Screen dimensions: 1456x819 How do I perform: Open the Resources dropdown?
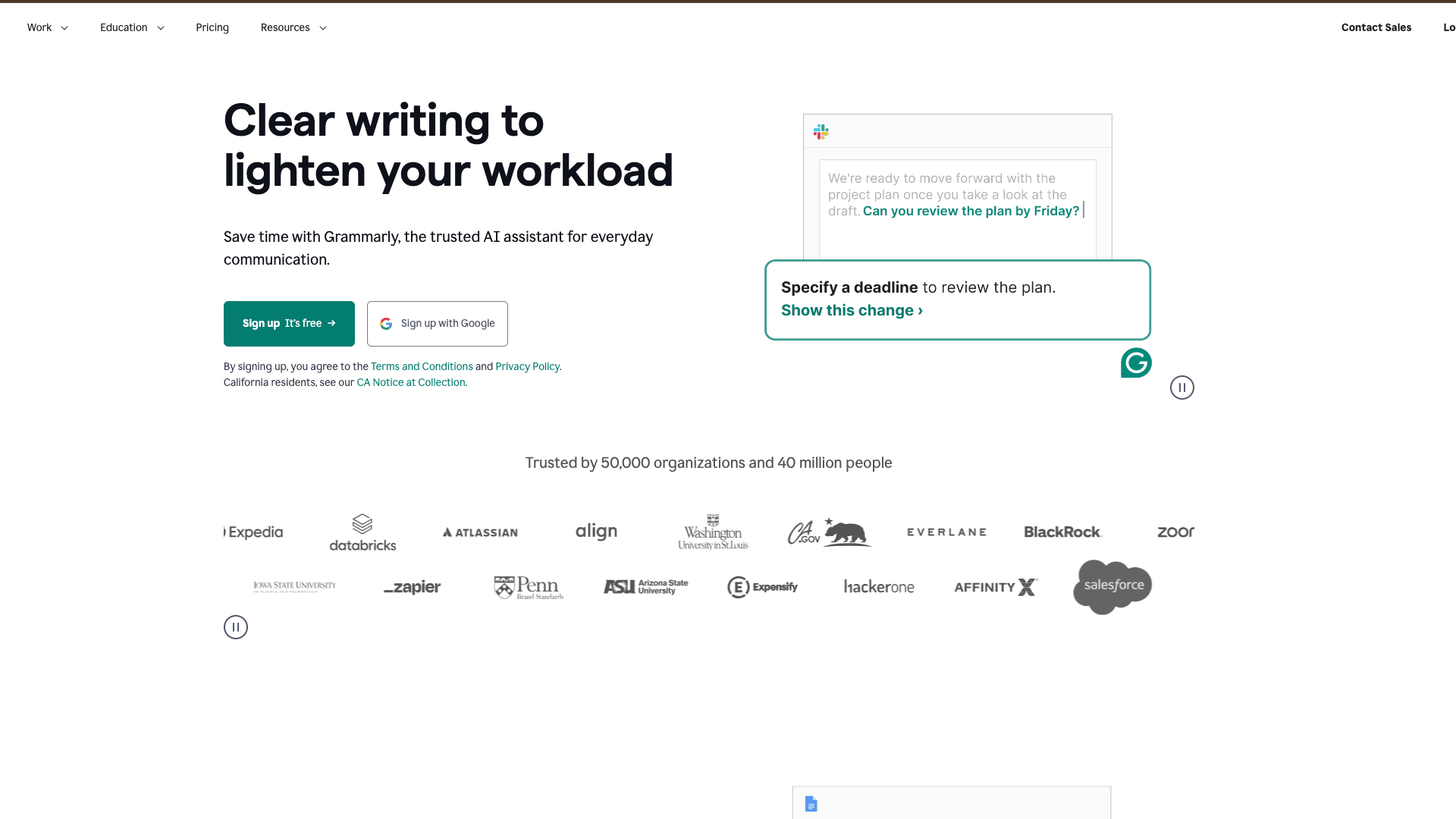pos(293,27)
